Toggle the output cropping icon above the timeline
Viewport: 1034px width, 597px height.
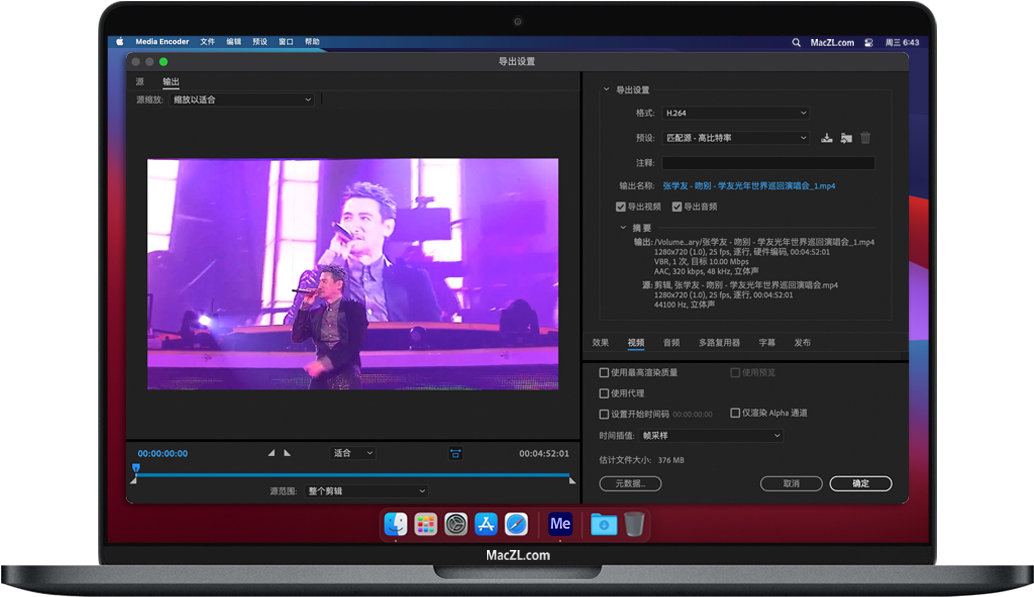[x=455, y=453]
